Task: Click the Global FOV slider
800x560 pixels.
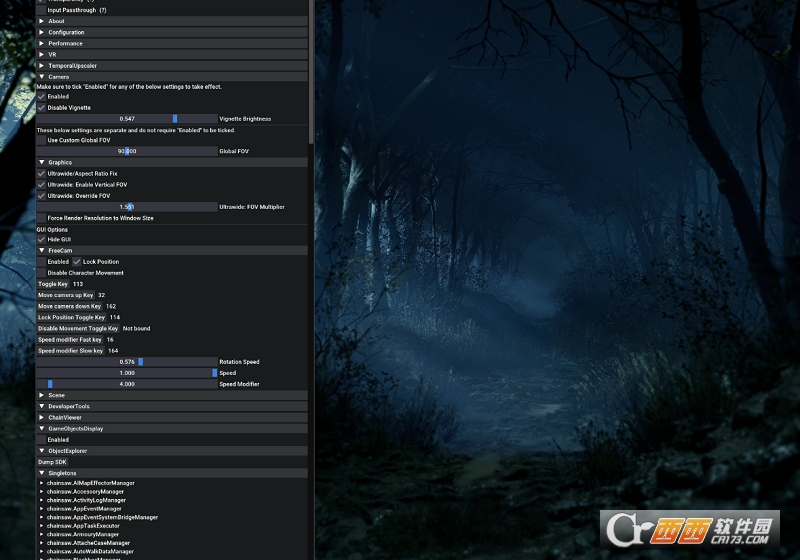Action: [127, 151]
